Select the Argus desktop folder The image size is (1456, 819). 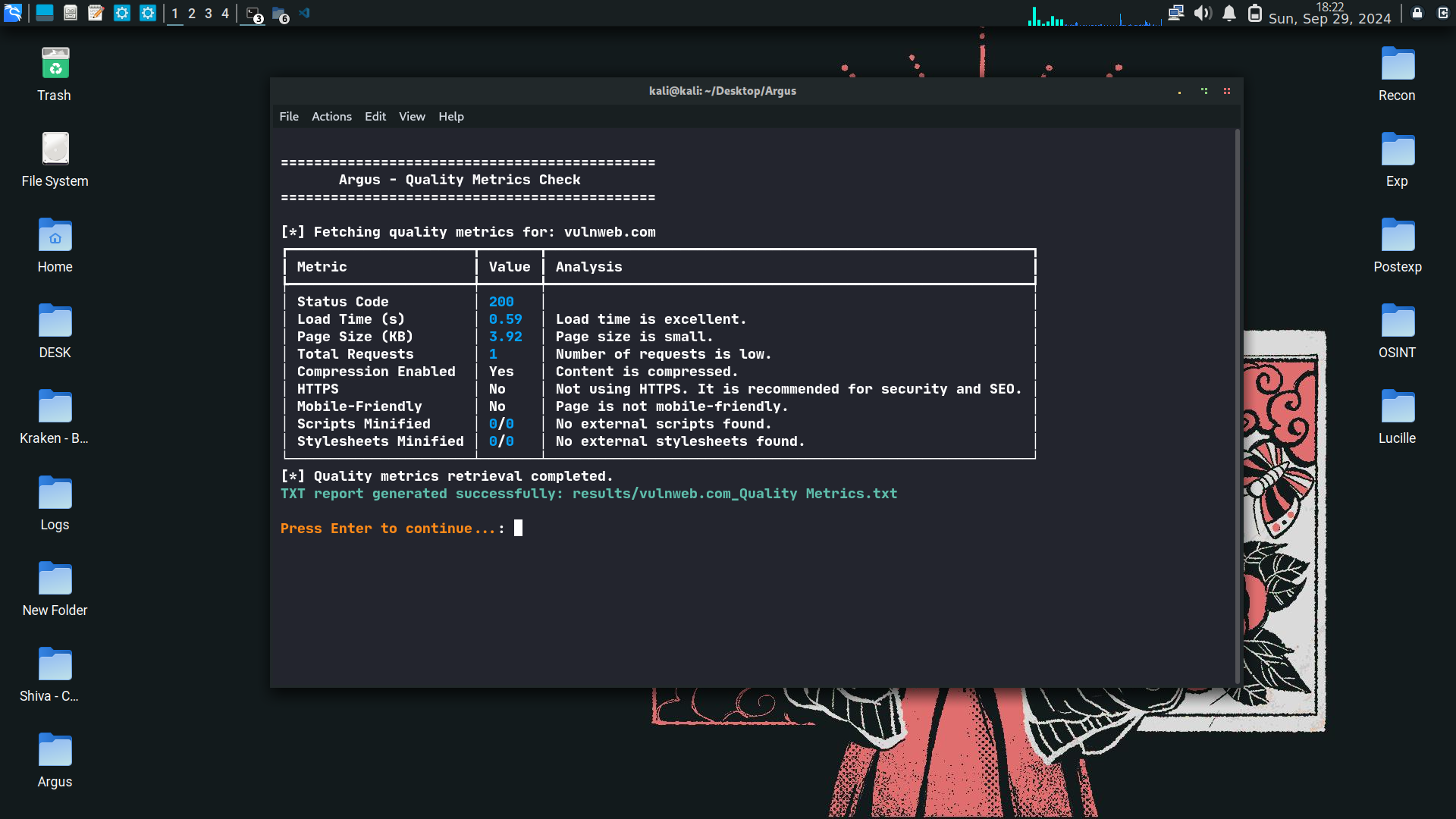[x=55, y=760]
